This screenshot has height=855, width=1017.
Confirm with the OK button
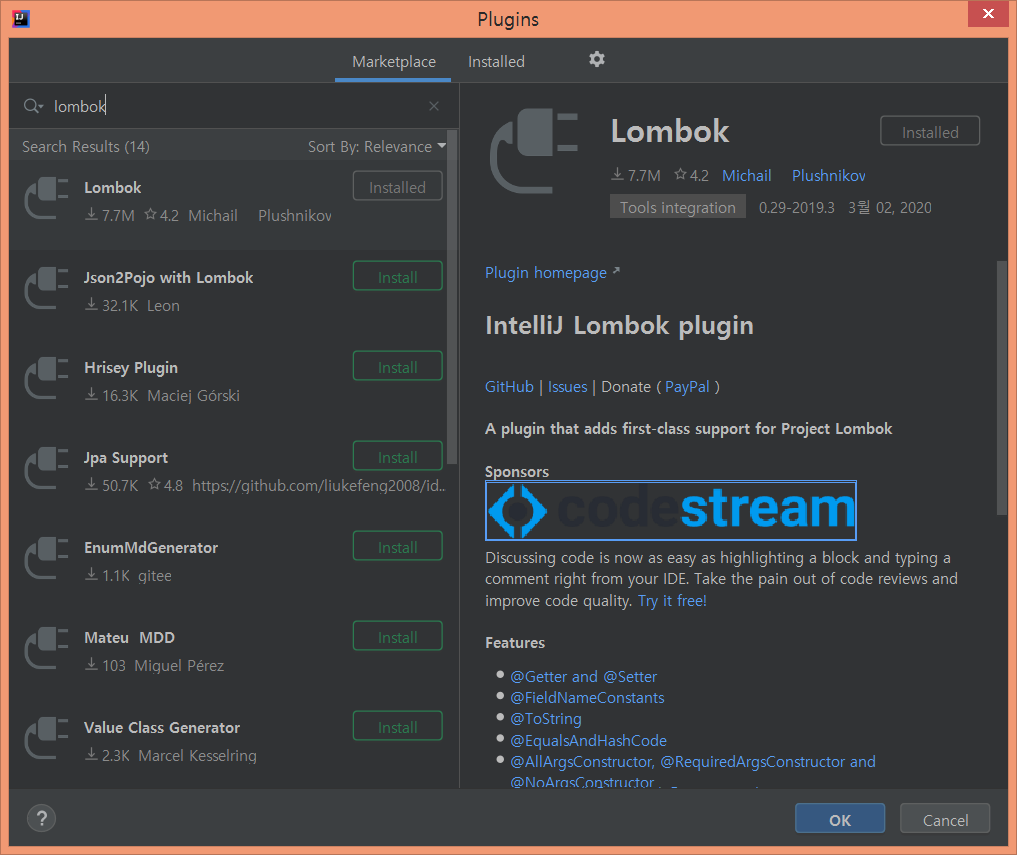point(839,819)
